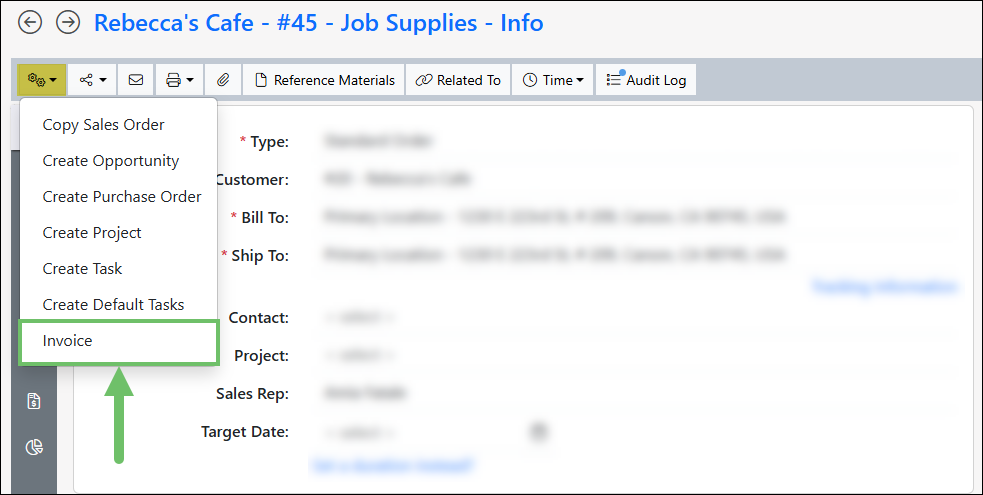Click the Sales Rep value field
The image size is (983, 495).
[365, 393]
